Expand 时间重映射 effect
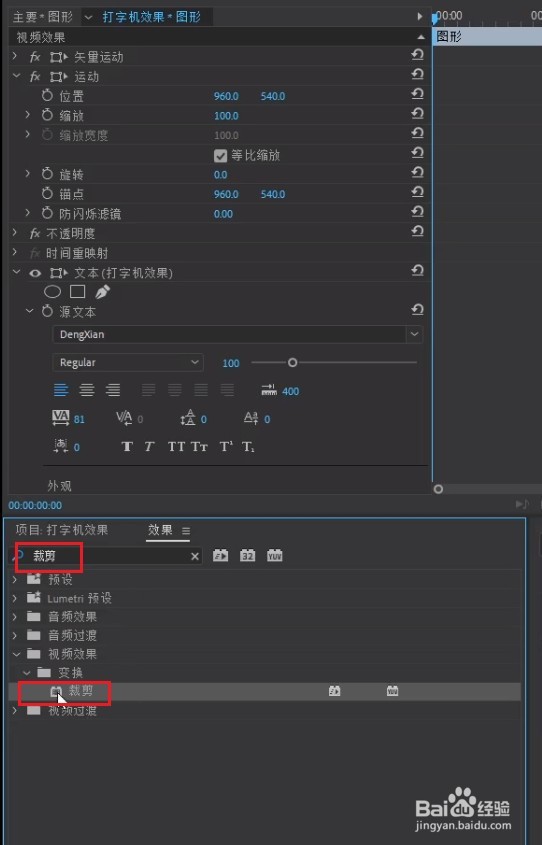The height and width of the screenshot is (845, 542). point(15,252)
